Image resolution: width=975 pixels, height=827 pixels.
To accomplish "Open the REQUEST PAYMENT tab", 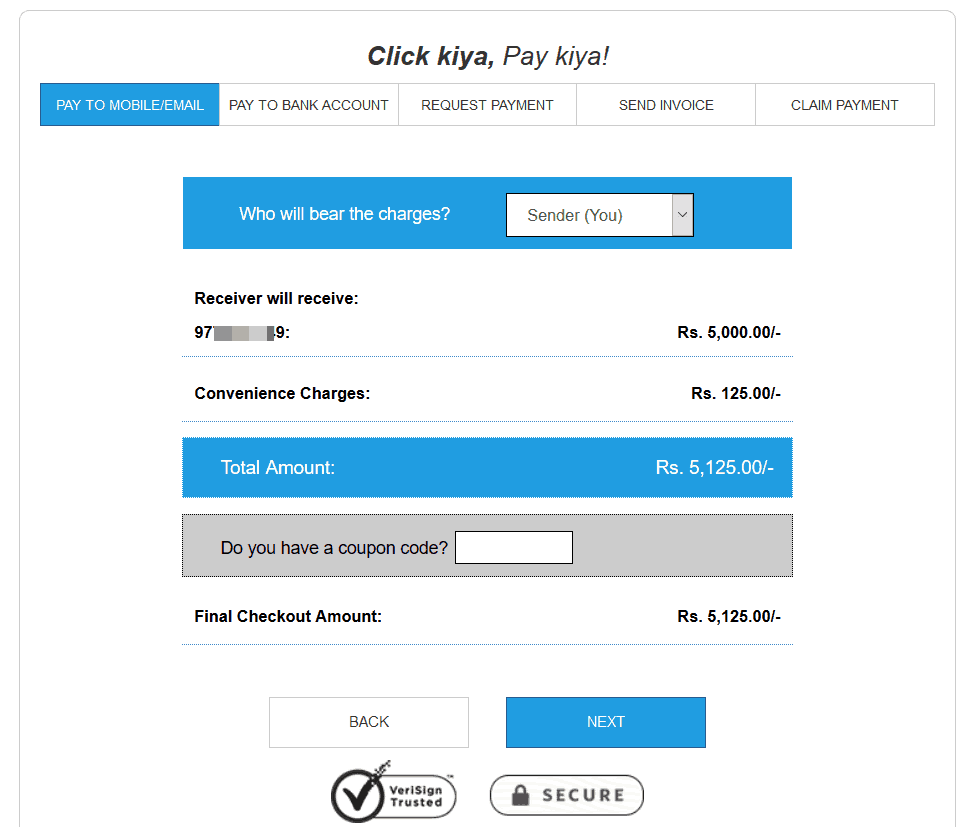I will [x=487, y=104].
